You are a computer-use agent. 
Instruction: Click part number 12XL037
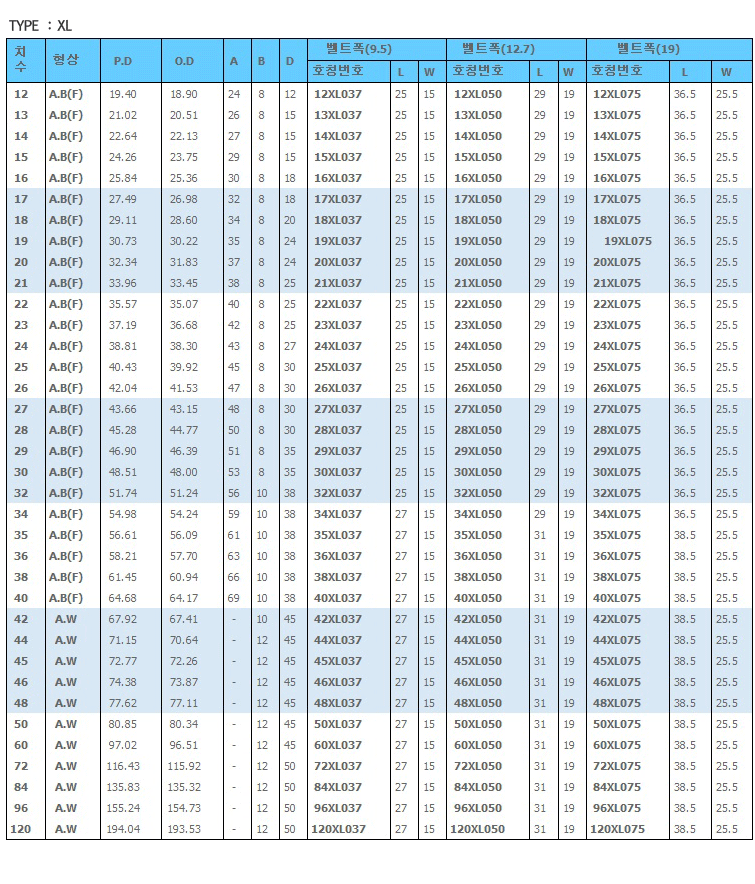(338, 94)
